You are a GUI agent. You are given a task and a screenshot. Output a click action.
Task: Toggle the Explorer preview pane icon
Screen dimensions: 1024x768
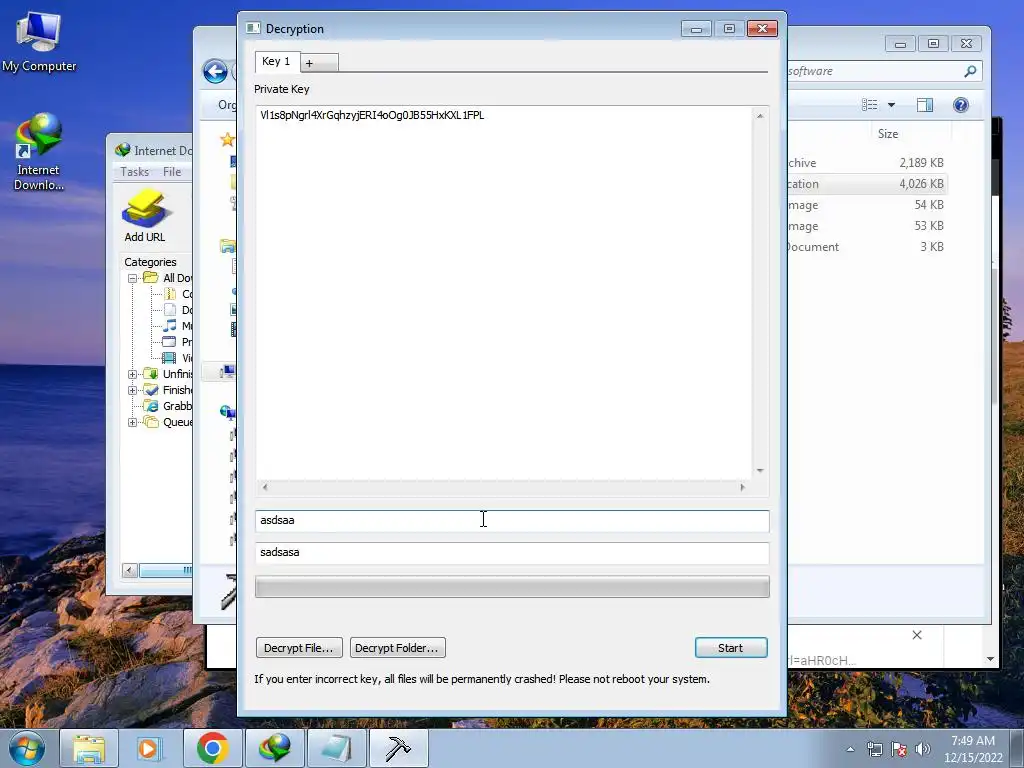925,105
